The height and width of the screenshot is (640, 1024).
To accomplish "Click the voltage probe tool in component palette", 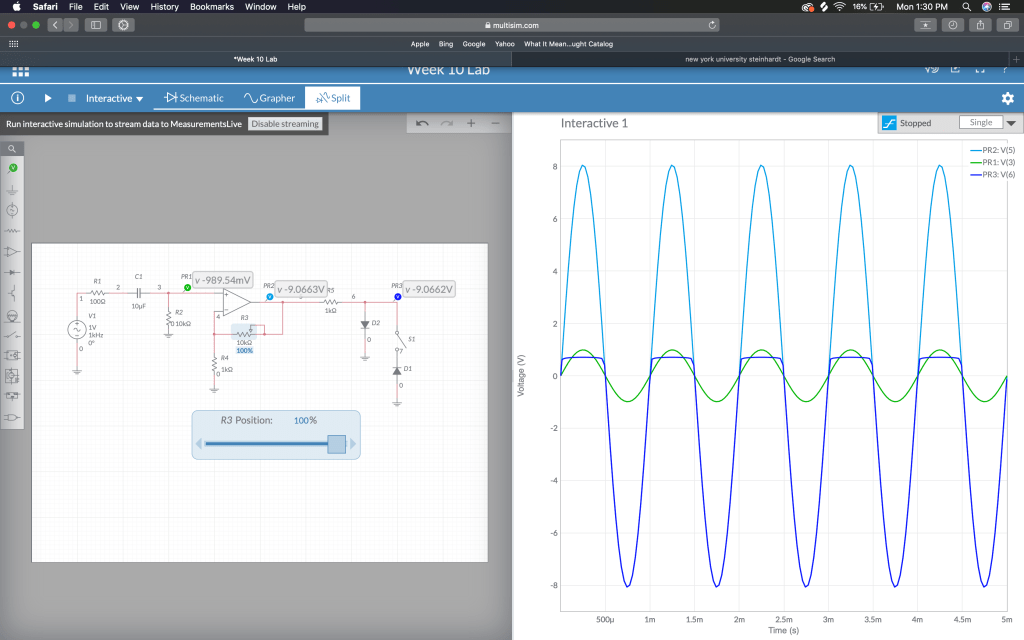I will [x=13, y=168].
